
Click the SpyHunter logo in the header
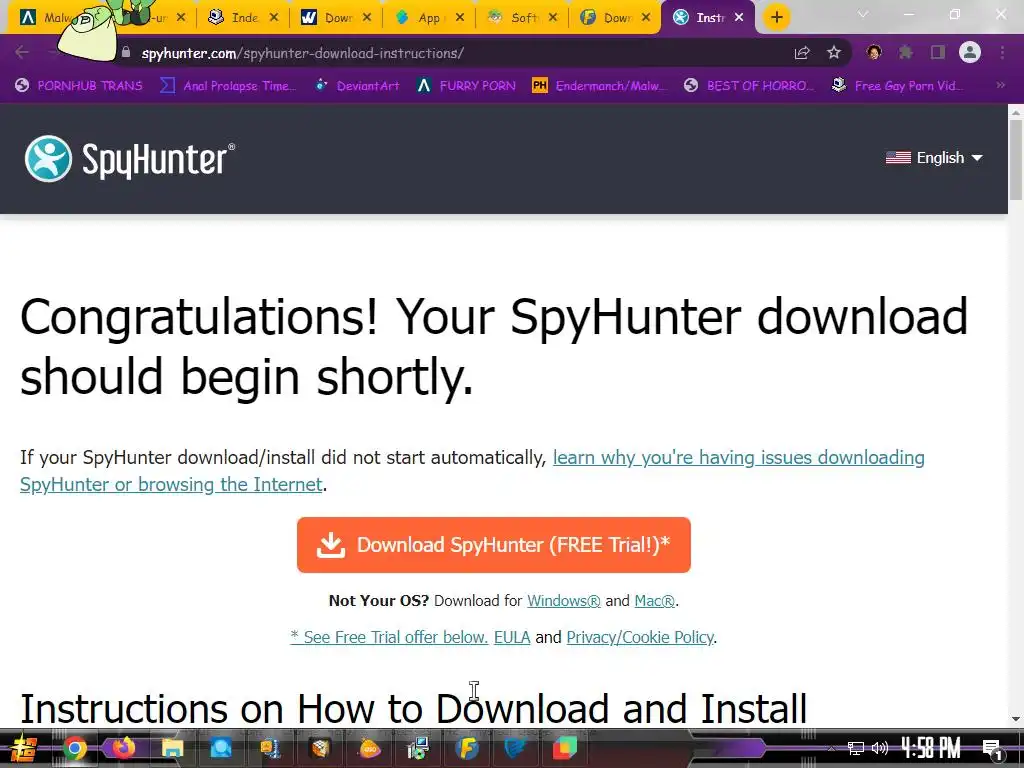[x=129, y=158]
